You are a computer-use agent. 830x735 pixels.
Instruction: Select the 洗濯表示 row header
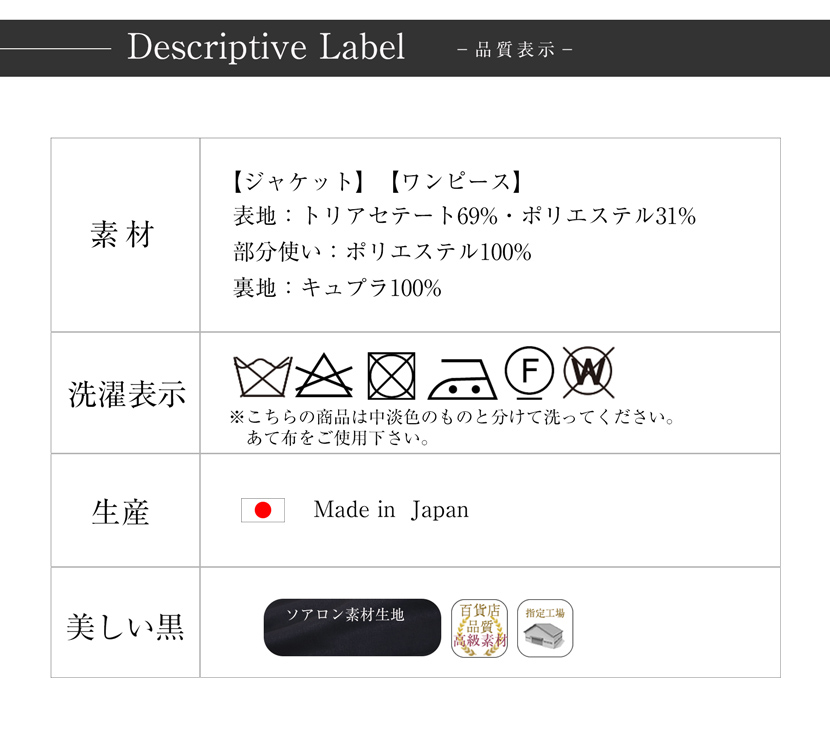[x=125, y=393]
